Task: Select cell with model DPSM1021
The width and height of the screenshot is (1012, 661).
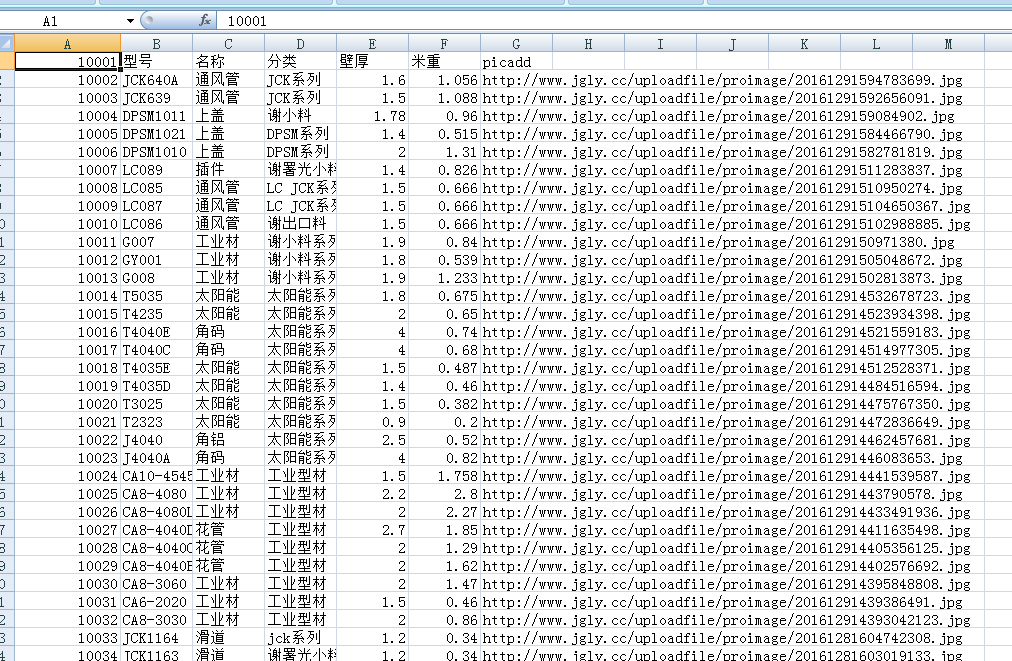Action: pyautogui.click(x=156, y=134)
